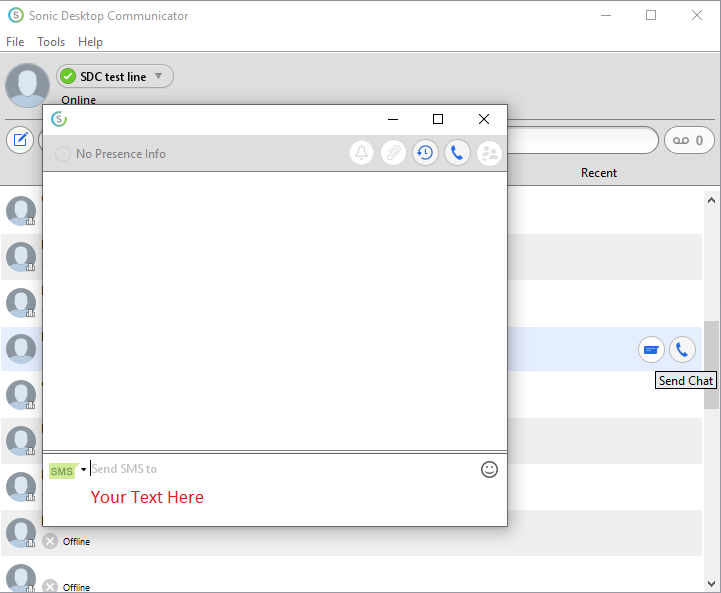Call contact using chat window phone icon
The image size is (721, 593).
pyautogui.click(x=457, y=153)
